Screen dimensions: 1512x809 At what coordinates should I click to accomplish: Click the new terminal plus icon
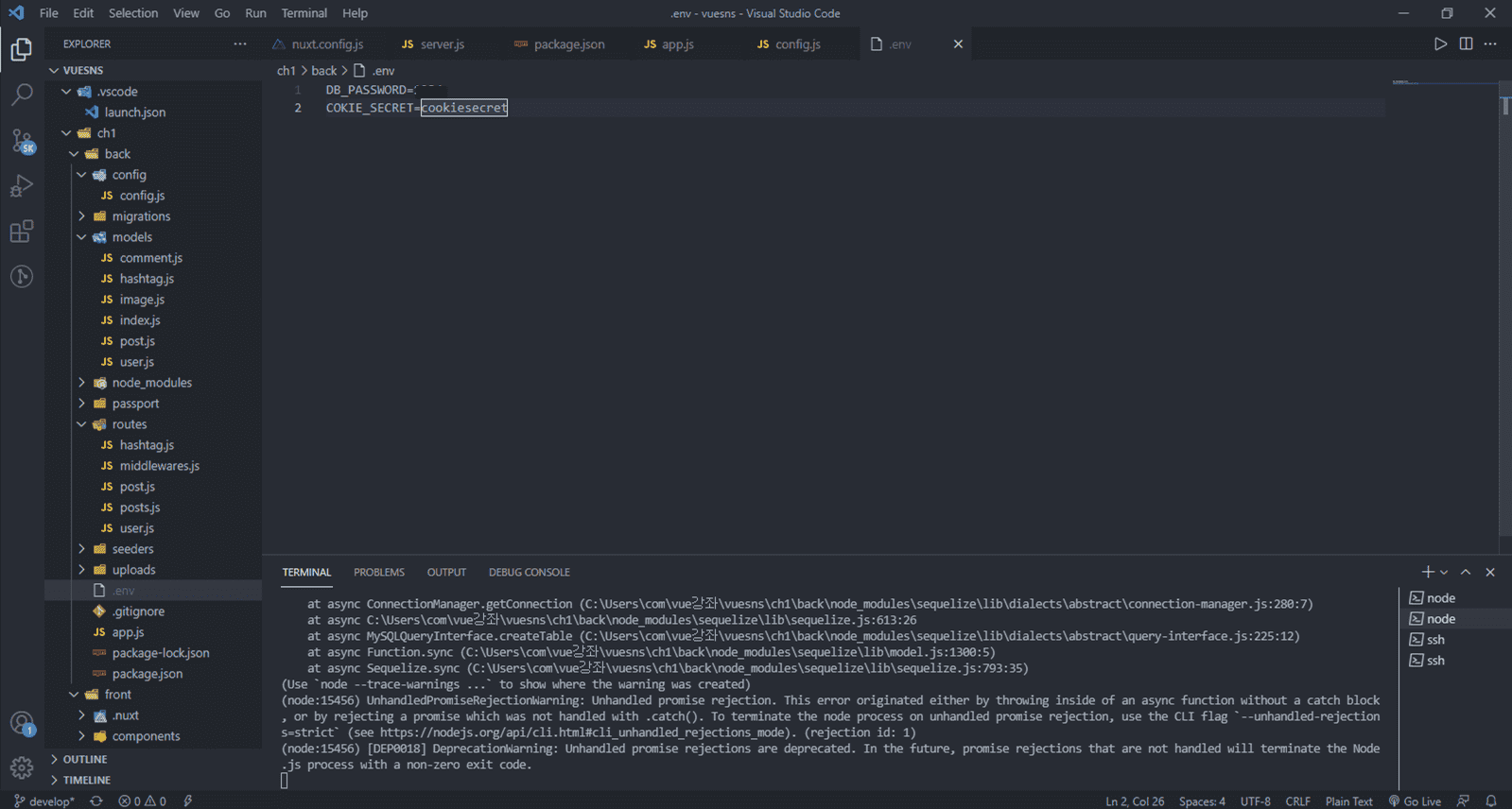tap(1427, 572)
